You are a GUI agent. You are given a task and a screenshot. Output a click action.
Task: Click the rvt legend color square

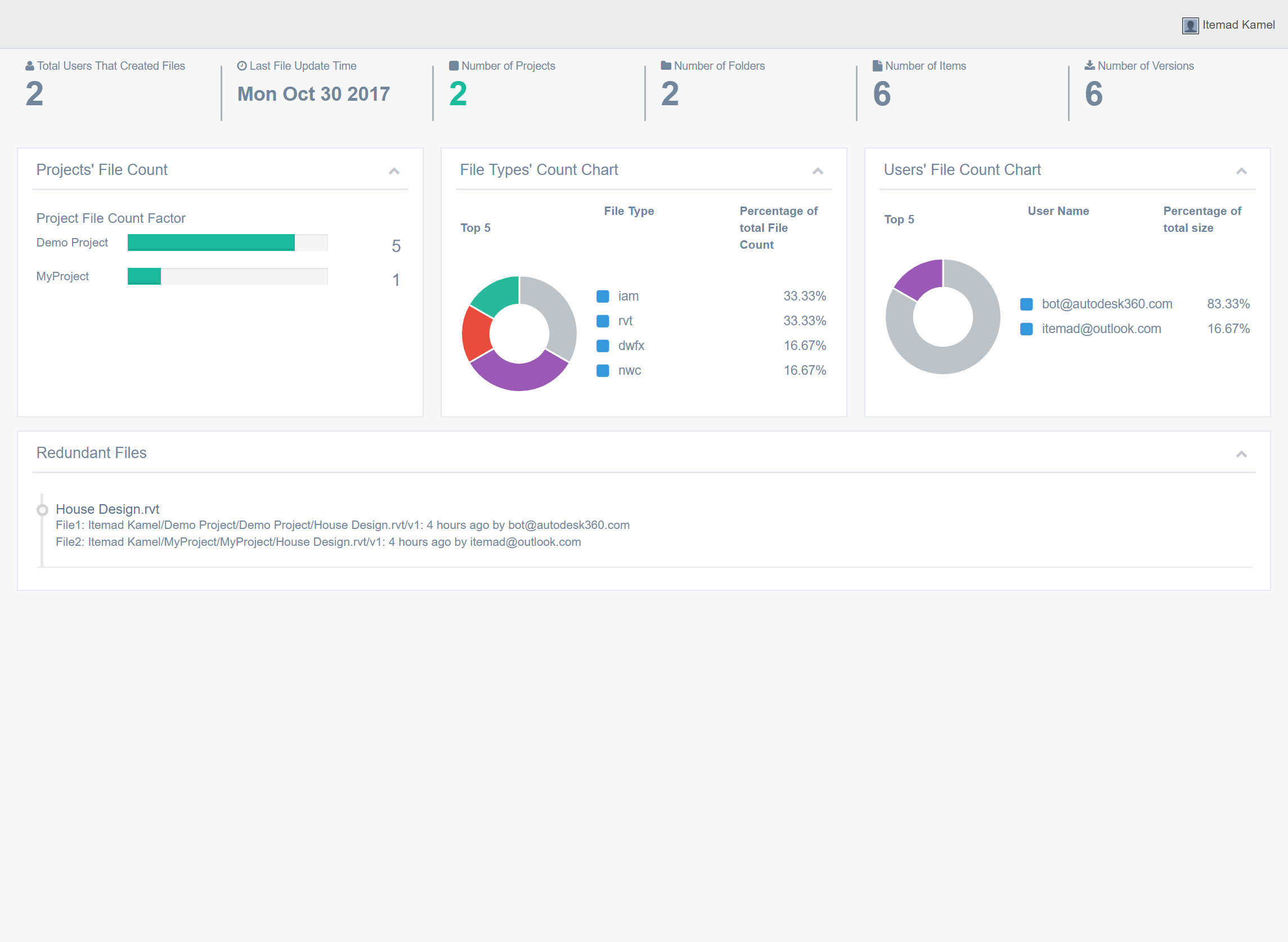[x=603, y=321]
